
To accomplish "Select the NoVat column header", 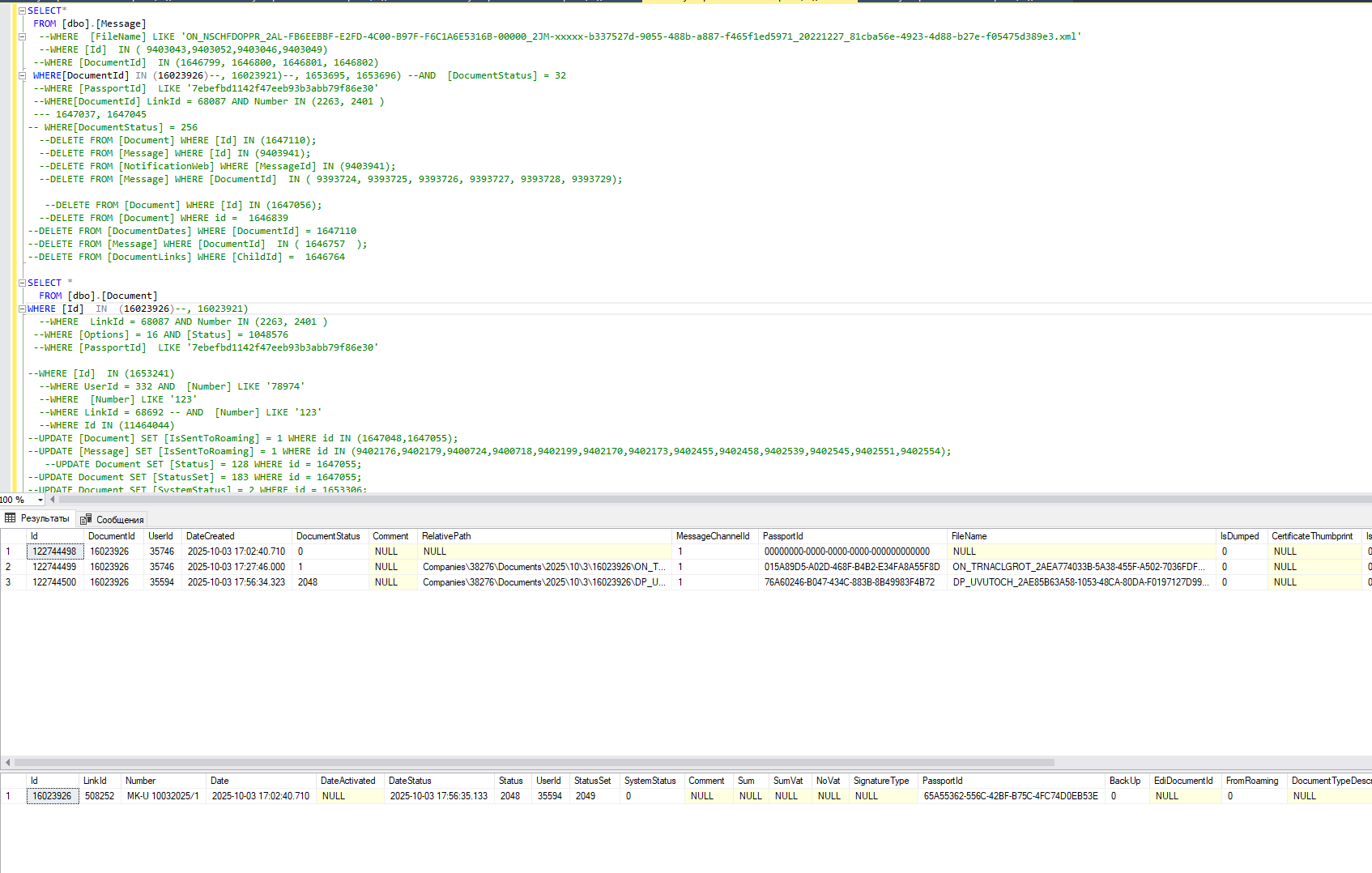I will (831, 781).
